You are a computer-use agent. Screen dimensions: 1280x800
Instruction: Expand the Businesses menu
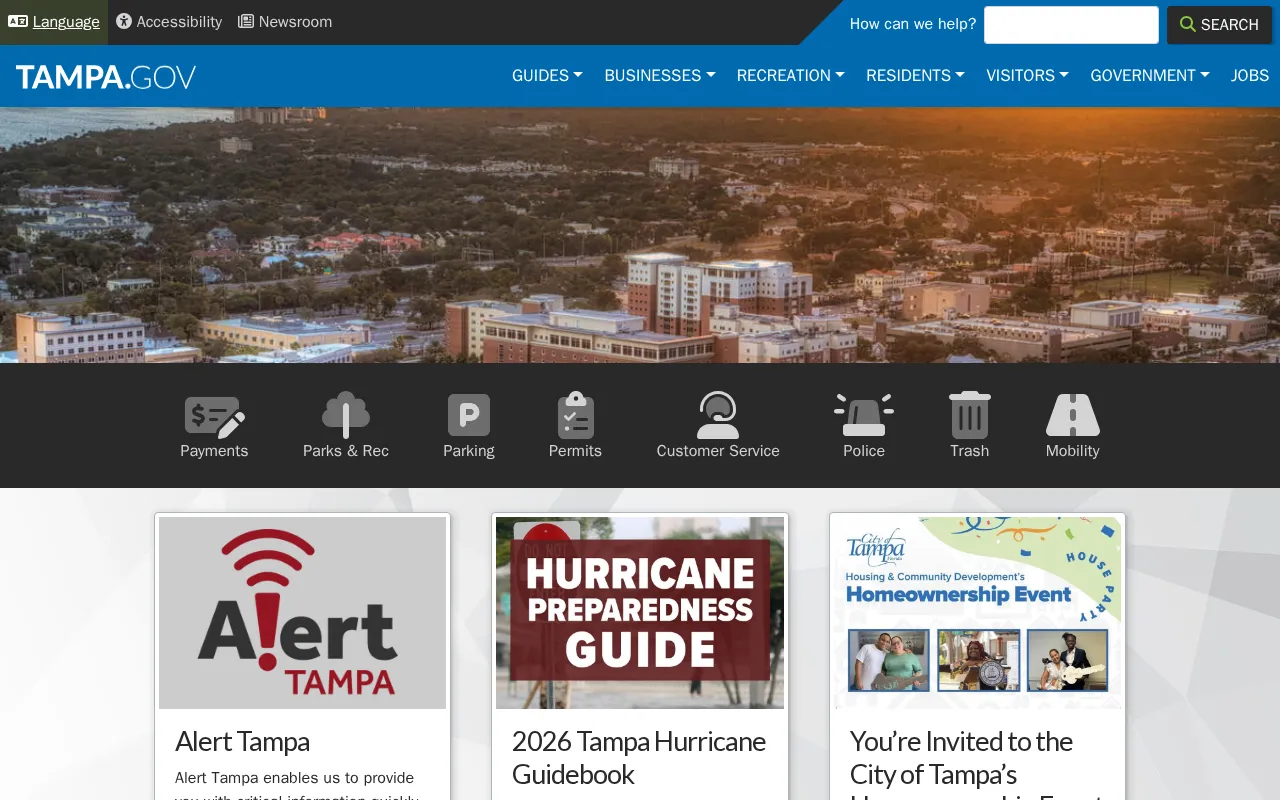(660, 75)
